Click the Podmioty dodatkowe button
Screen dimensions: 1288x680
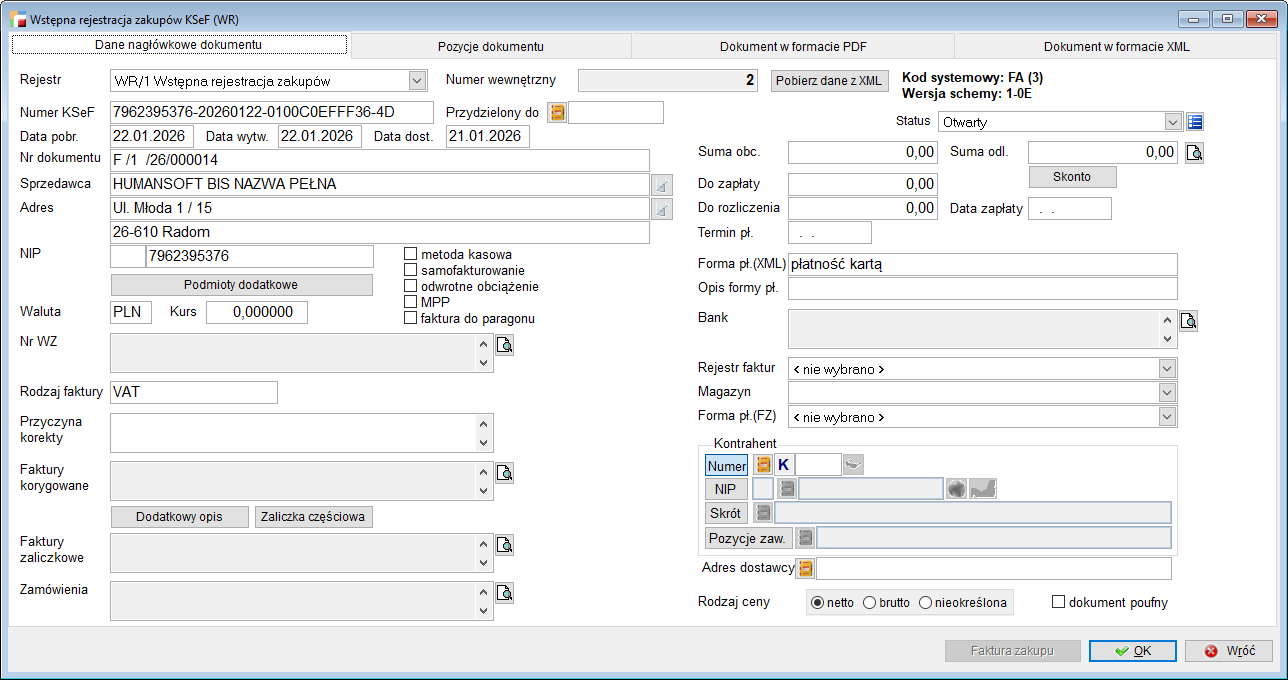click(x=241, y=285)
